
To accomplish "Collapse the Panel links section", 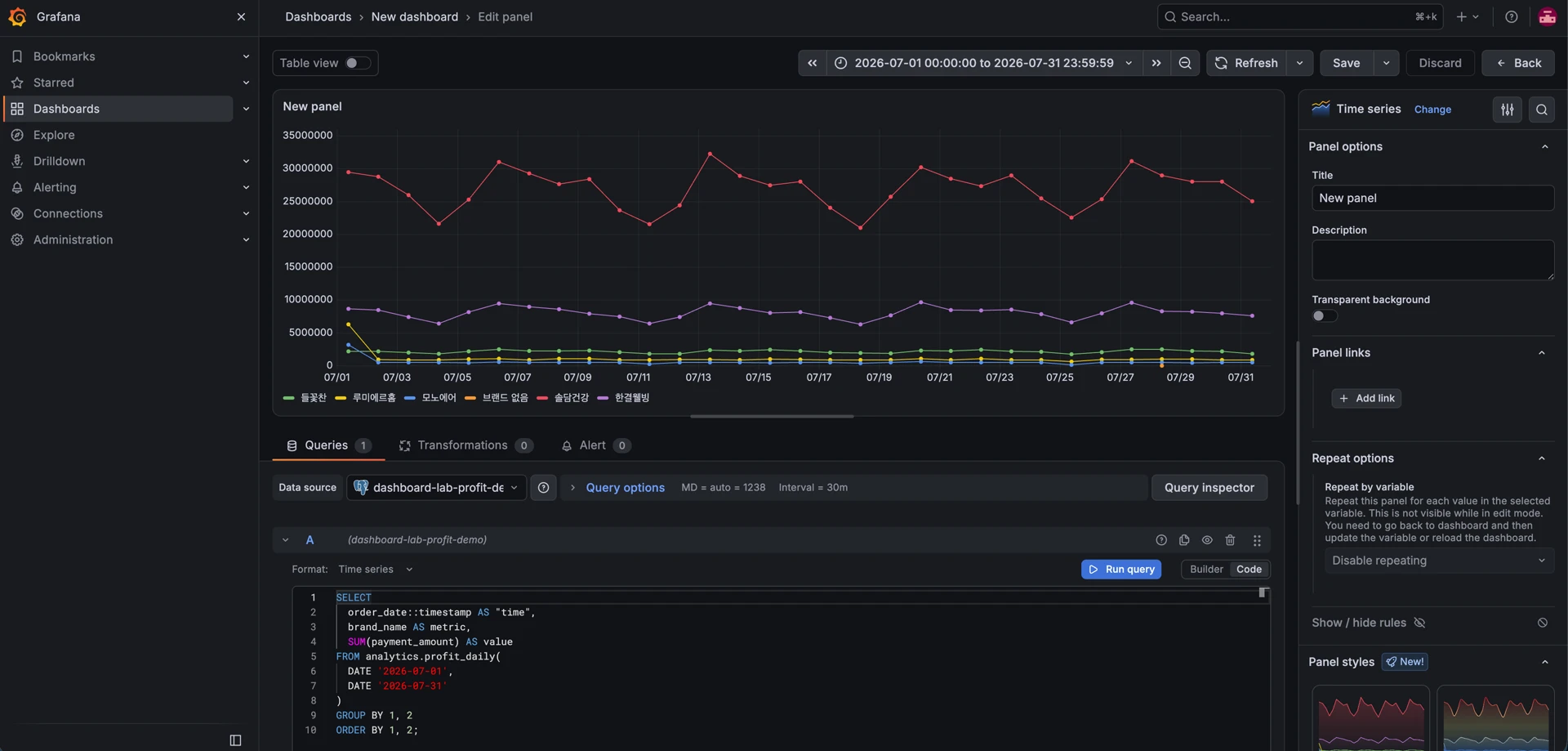I will click(x=1542, y=353).
